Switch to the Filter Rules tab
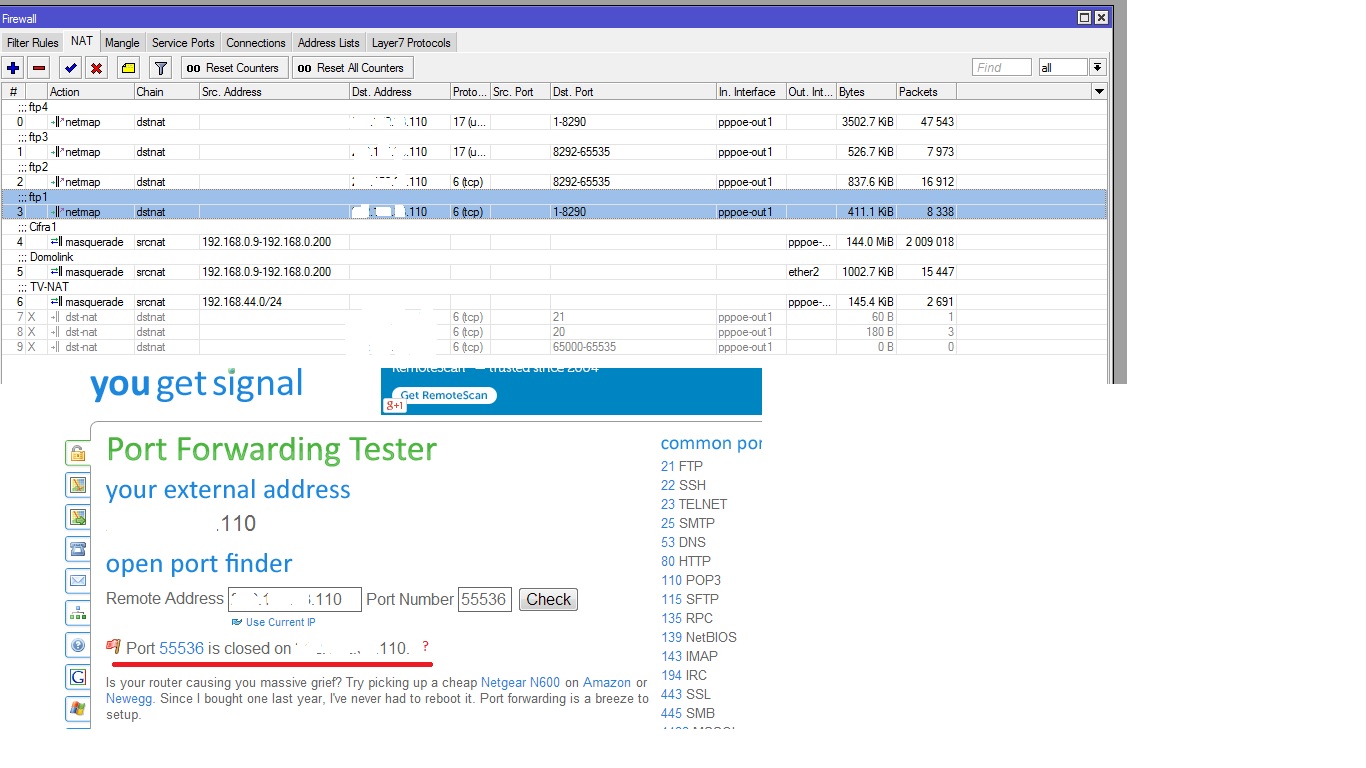This screenshot has height=768, width=1366. pos(33,43)
